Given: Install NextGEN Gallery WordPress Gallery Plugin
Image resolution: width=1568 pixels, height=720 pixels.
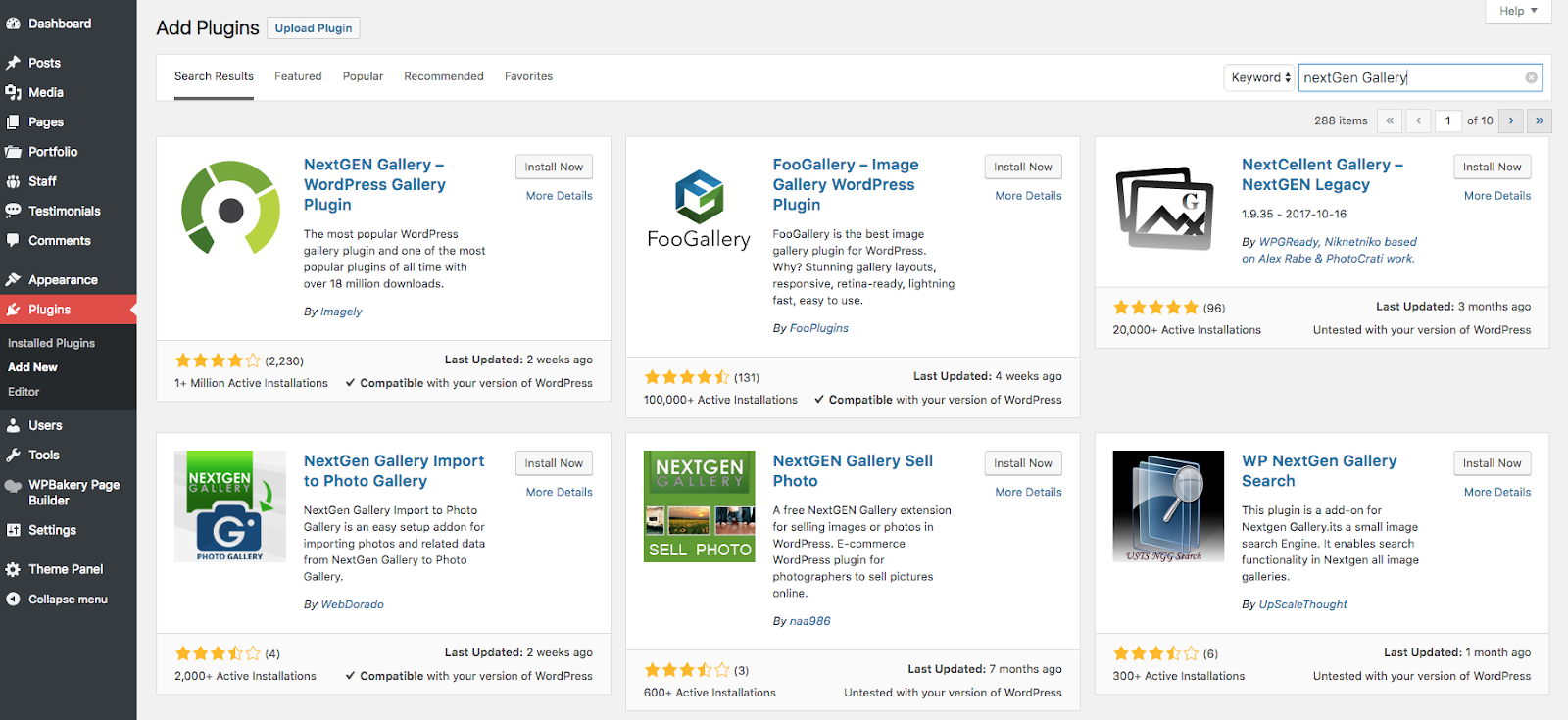Looking at the screenshot, I should 554,167.
